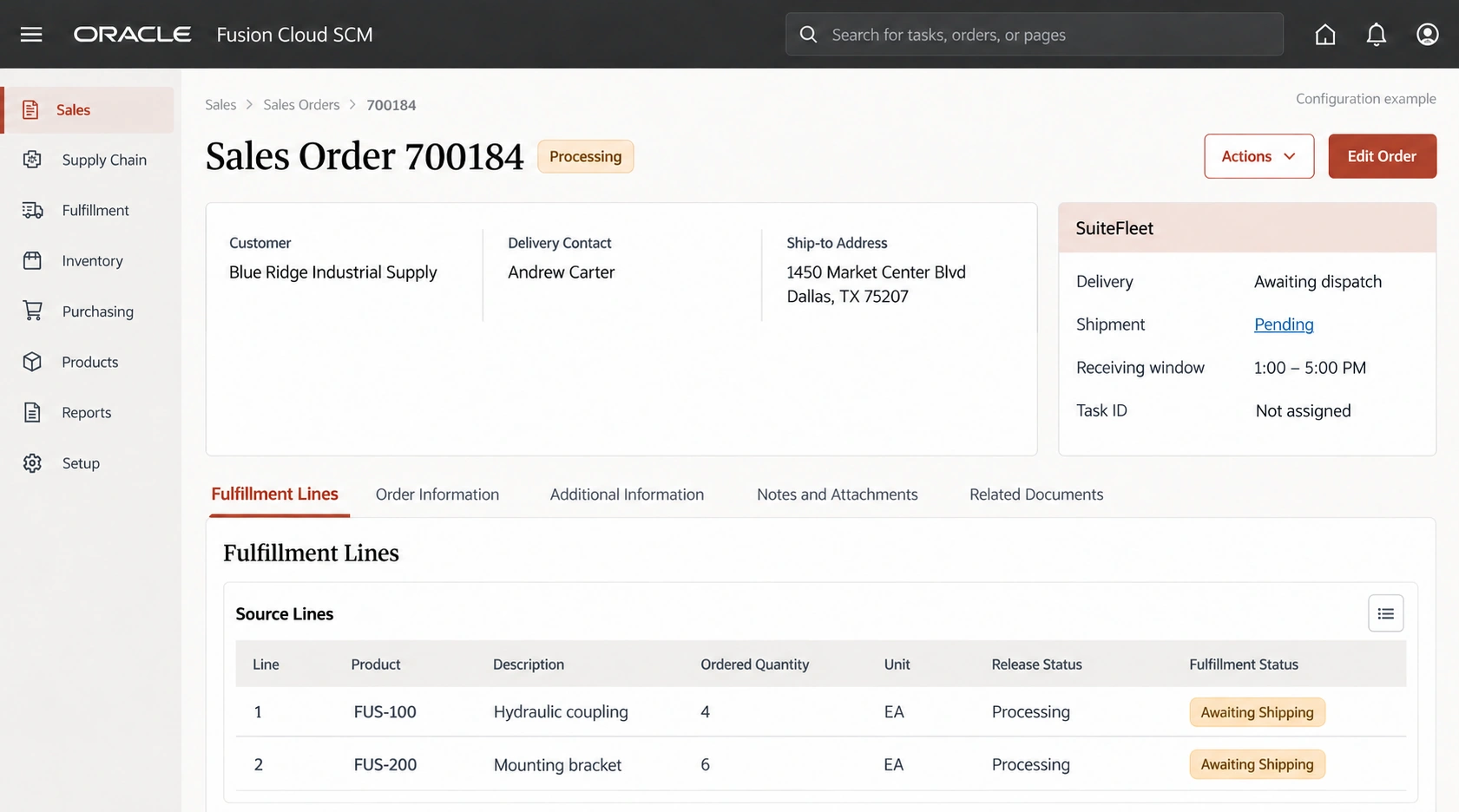This screenshot has width=1459, height=812.
Task: Go to home via house icon
Action: pyautogui.click(x=1325, y=35)
